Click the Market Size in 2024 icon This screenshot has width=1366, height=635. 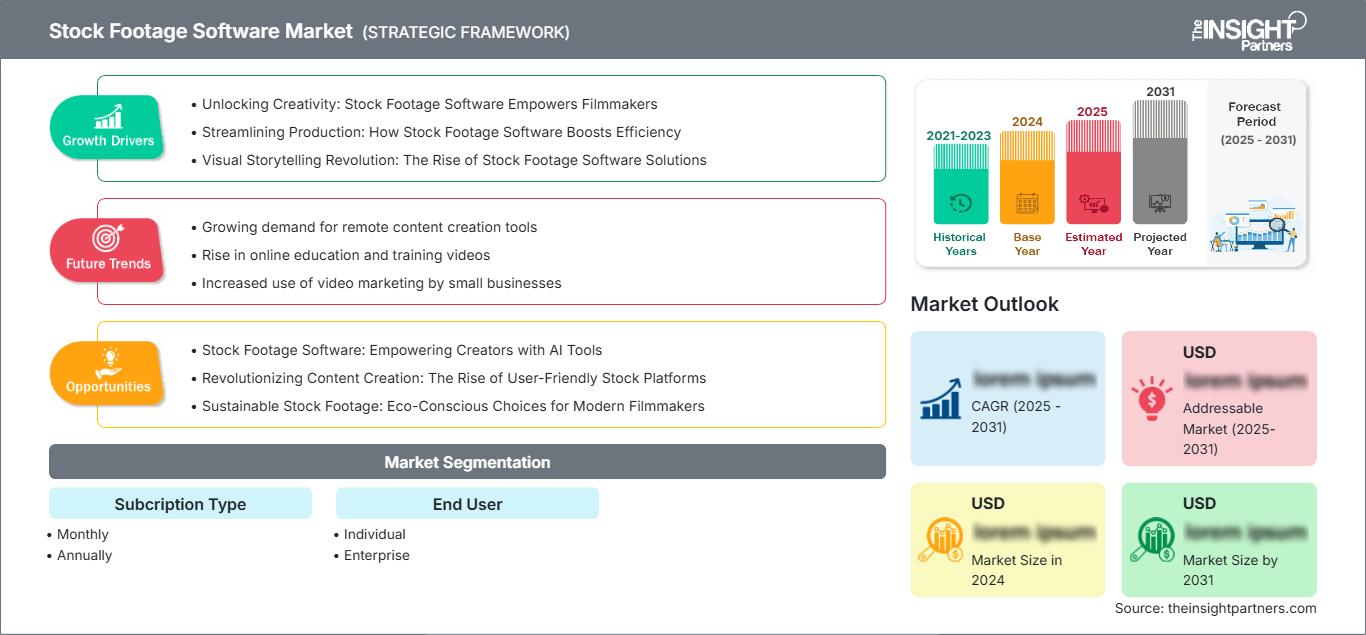(941, 540)
